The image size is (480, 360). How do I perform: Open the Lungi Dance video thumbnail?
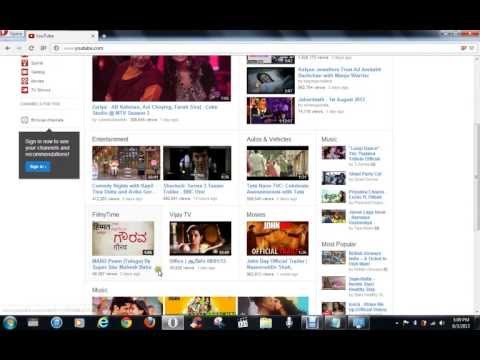(334, 153)
